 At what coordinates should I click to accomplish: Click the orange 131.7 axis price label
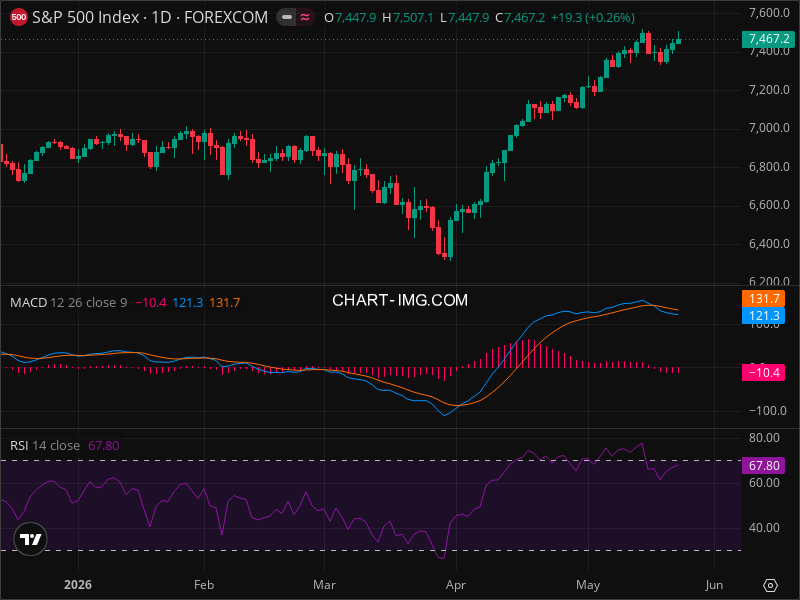(763, 298)
